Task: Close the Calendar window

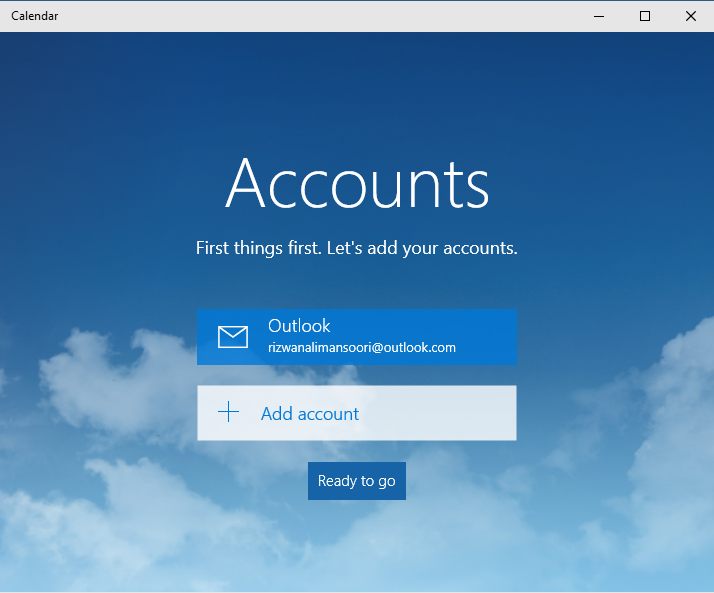Action: point(691,16)
